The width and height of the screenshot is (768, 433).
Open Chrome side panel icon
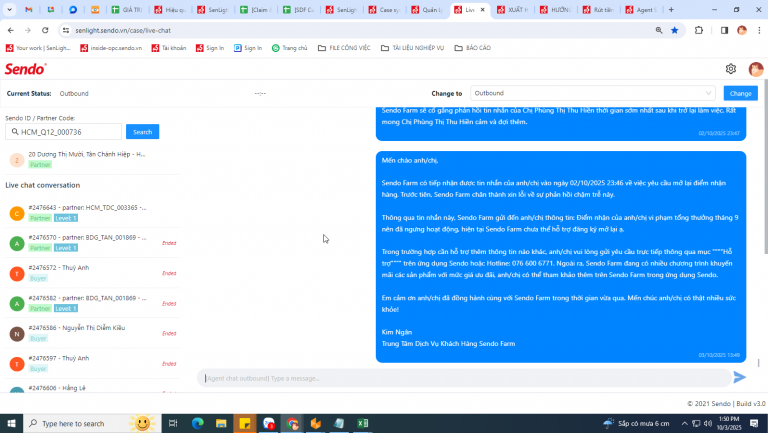[724, 30]
